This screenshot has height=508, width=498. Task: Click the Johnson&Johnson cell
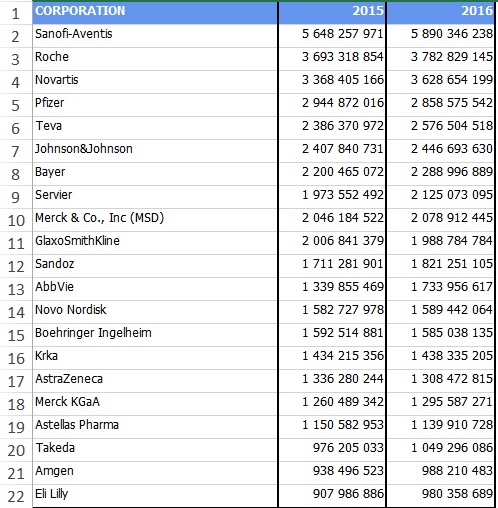click(x=155, y=151)
